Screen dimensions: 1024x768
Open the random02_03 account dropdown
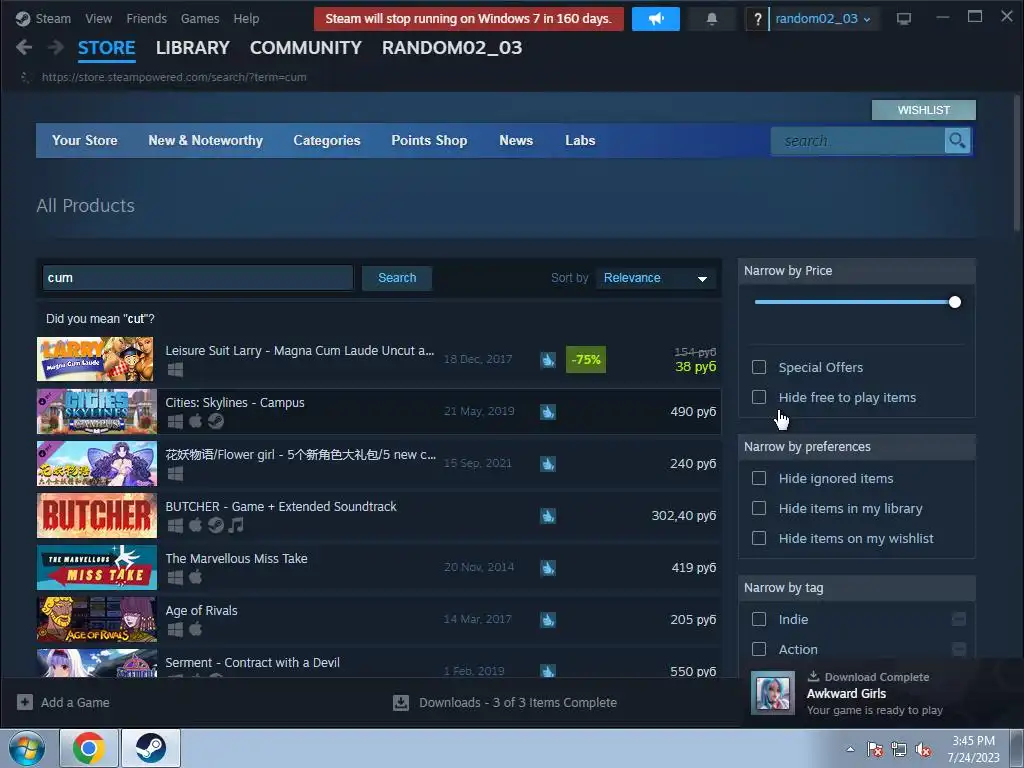click(823, 19)
